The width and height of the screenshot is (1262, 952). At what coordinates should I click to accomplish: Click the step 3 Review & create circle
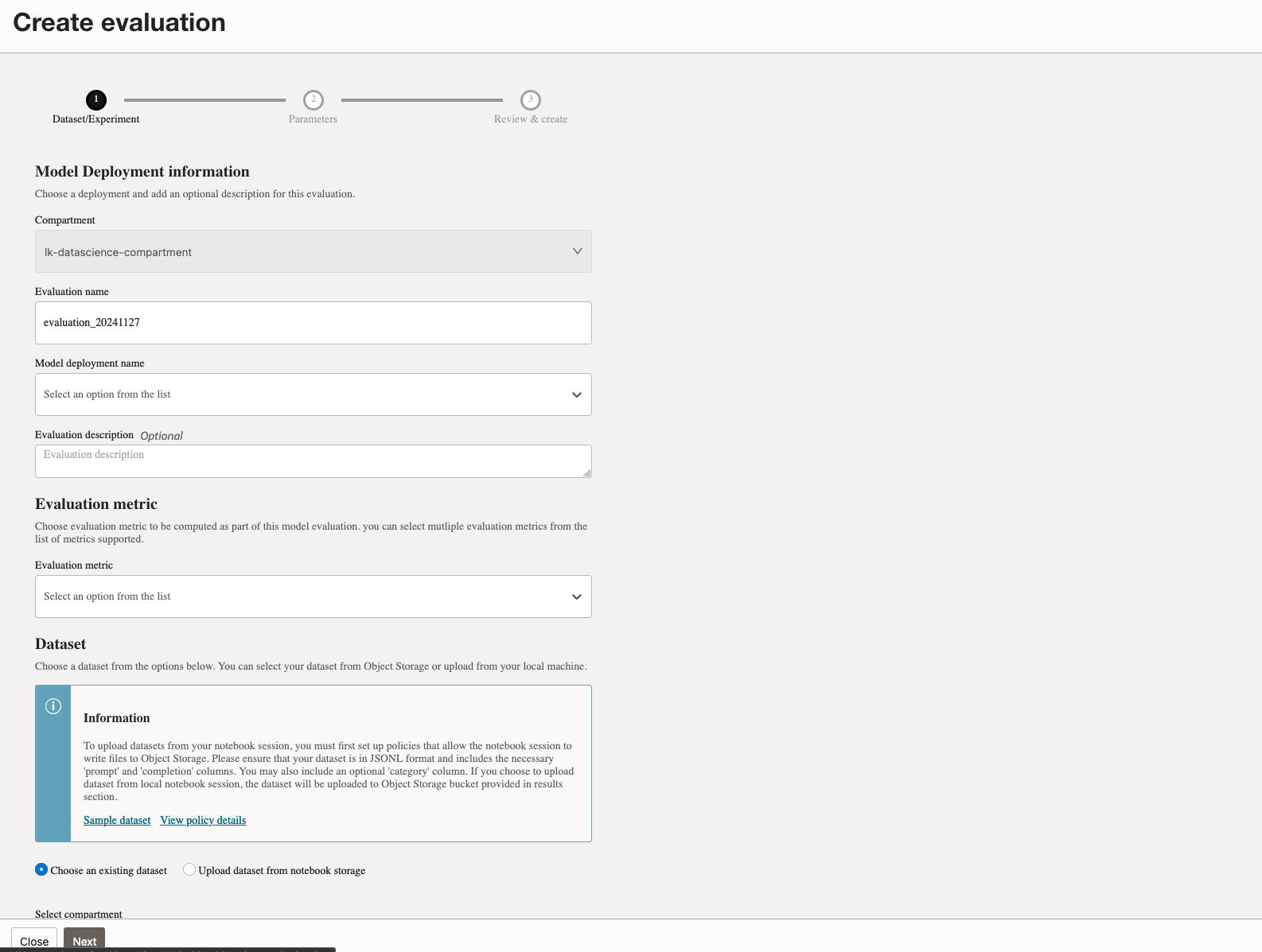point(531,100)
